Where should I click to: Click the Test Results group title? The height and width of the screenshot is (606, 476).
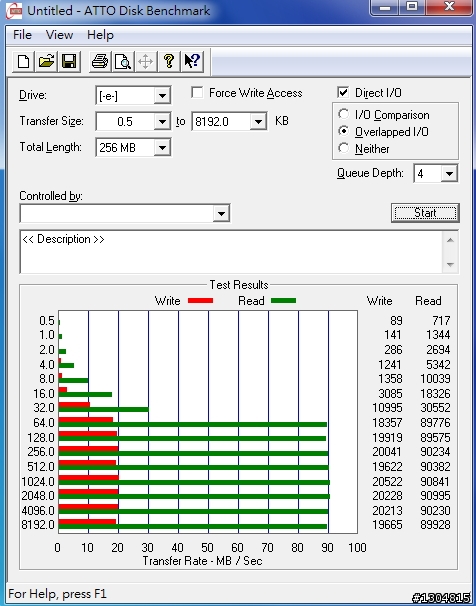tap(239, 285)
